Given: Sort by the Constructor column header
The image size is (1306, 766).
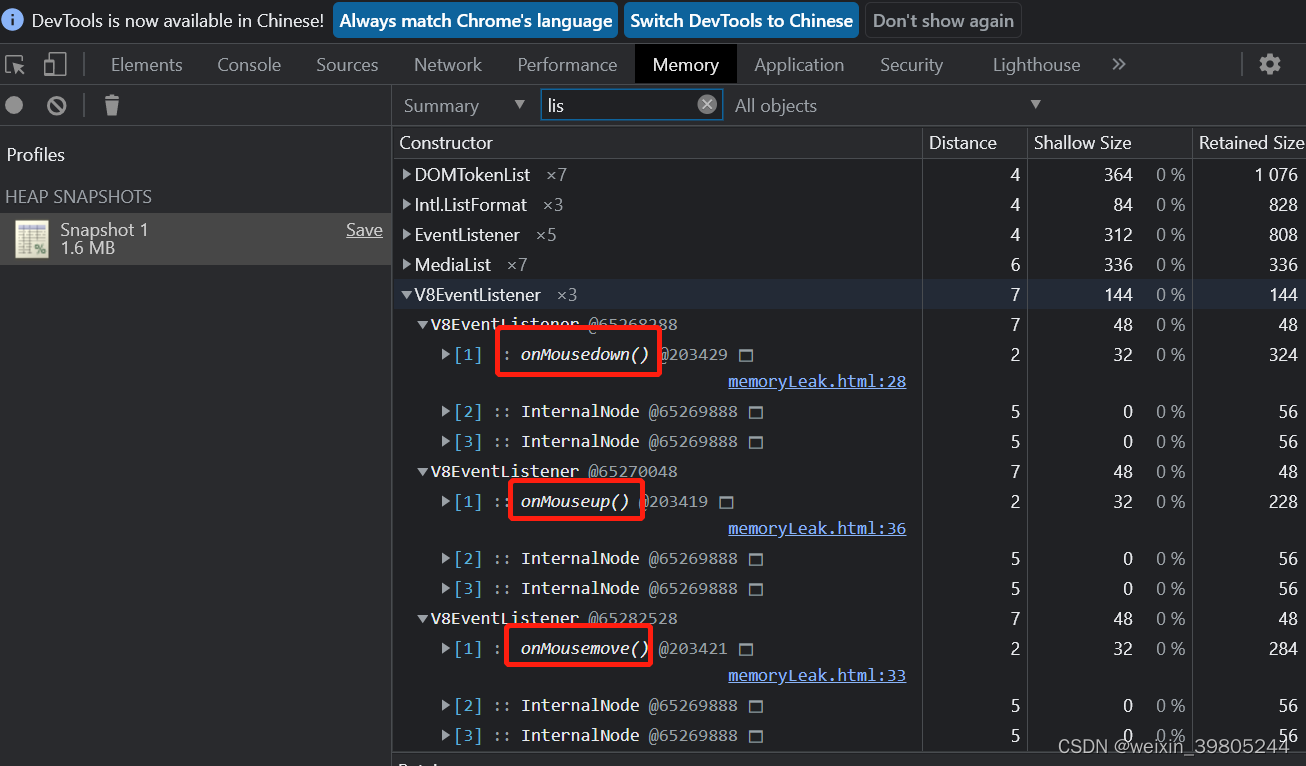Looking at the screenshot, I should point(657,143).
